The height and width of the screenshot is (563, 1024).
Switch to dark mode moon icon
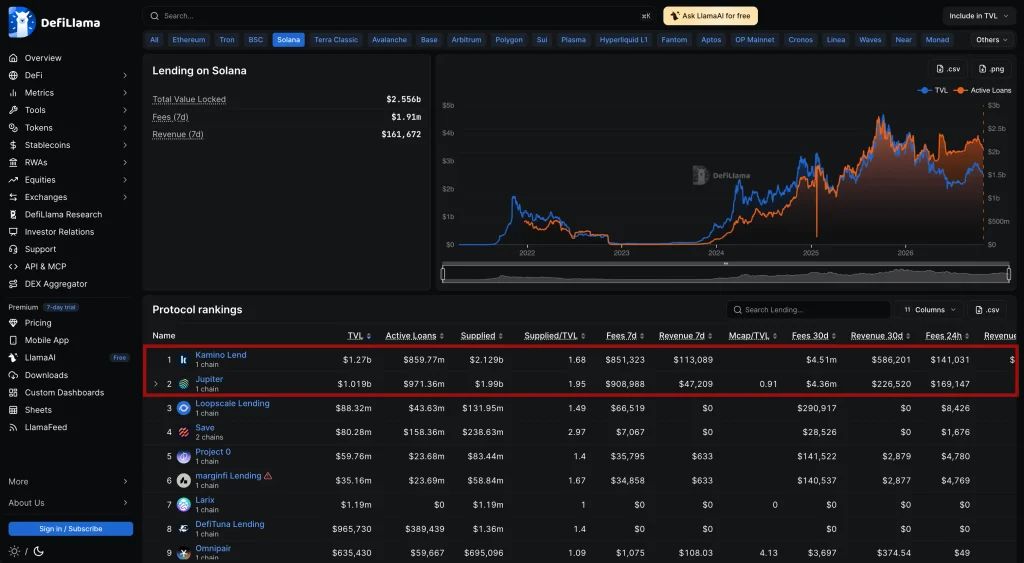(x=39, y=551)
